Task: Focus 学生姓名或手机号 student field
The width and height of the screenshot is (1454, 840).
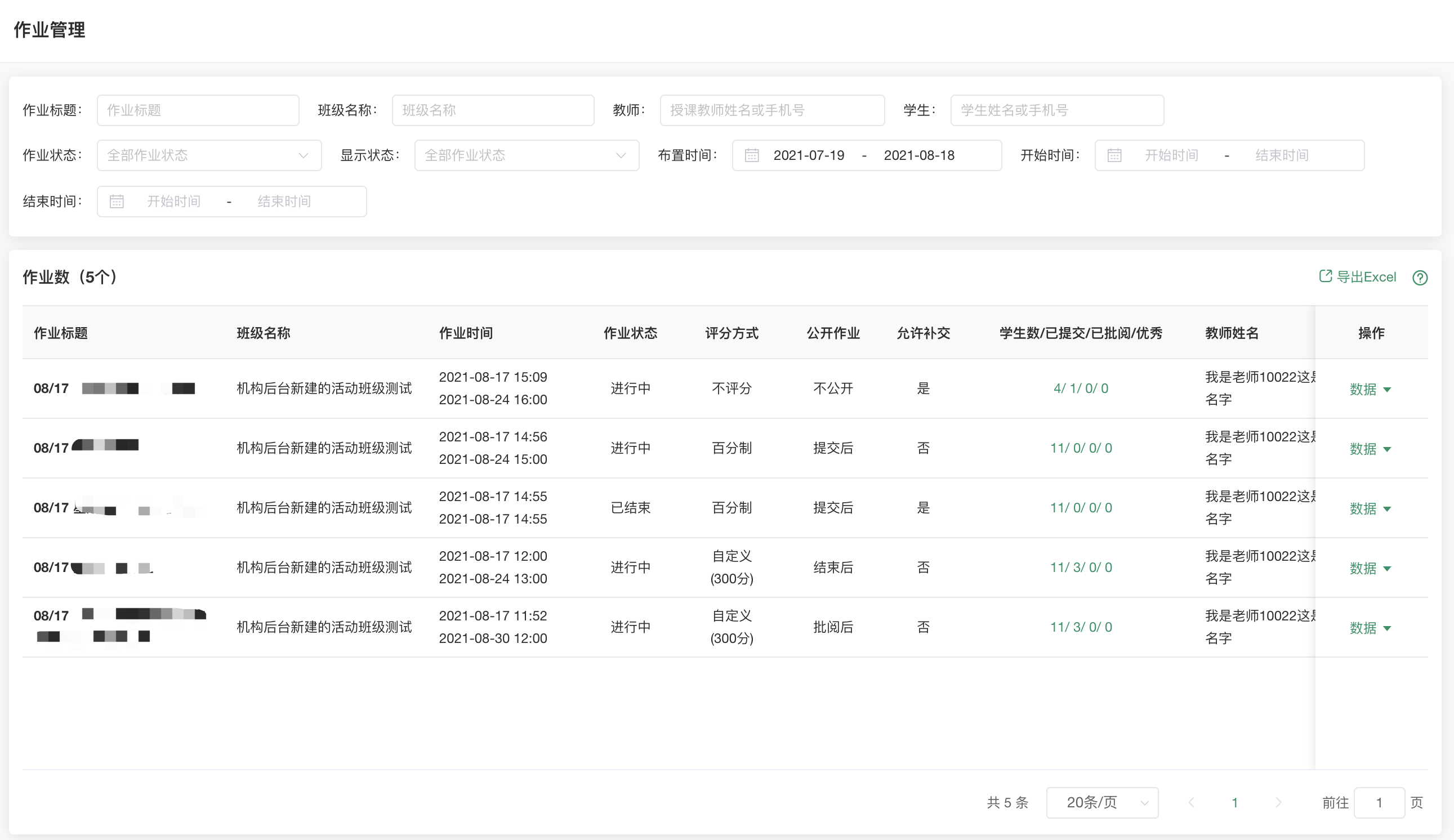Action: (1057, 110)
